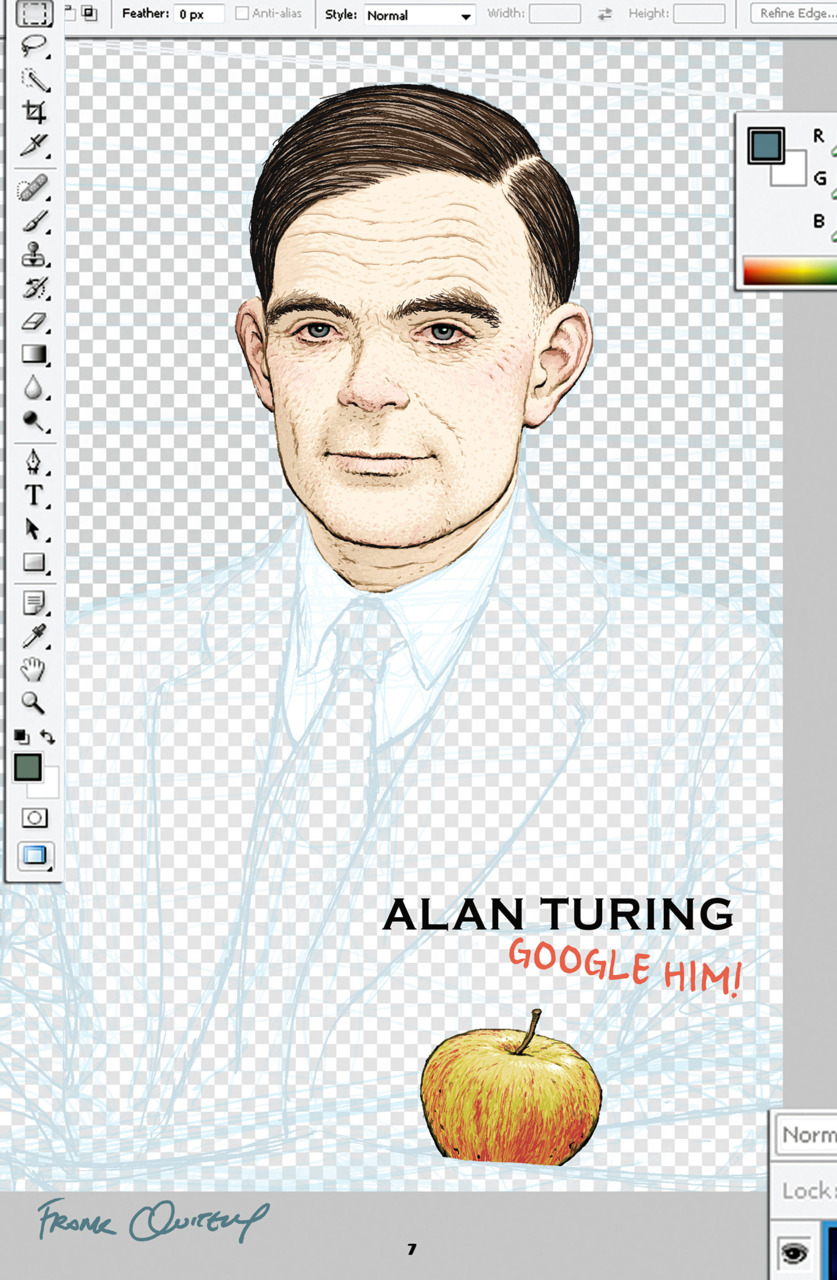Toggle Quick Mask mode

(x=35, y=818)
